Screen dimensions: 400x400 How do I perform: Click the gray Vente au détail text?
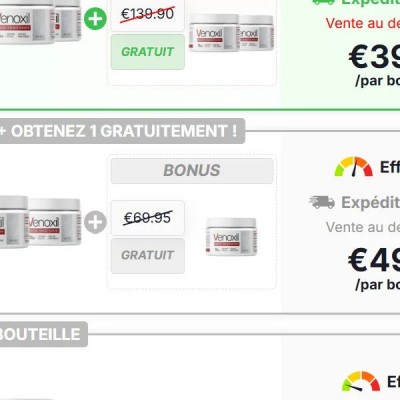pos(363,227)
